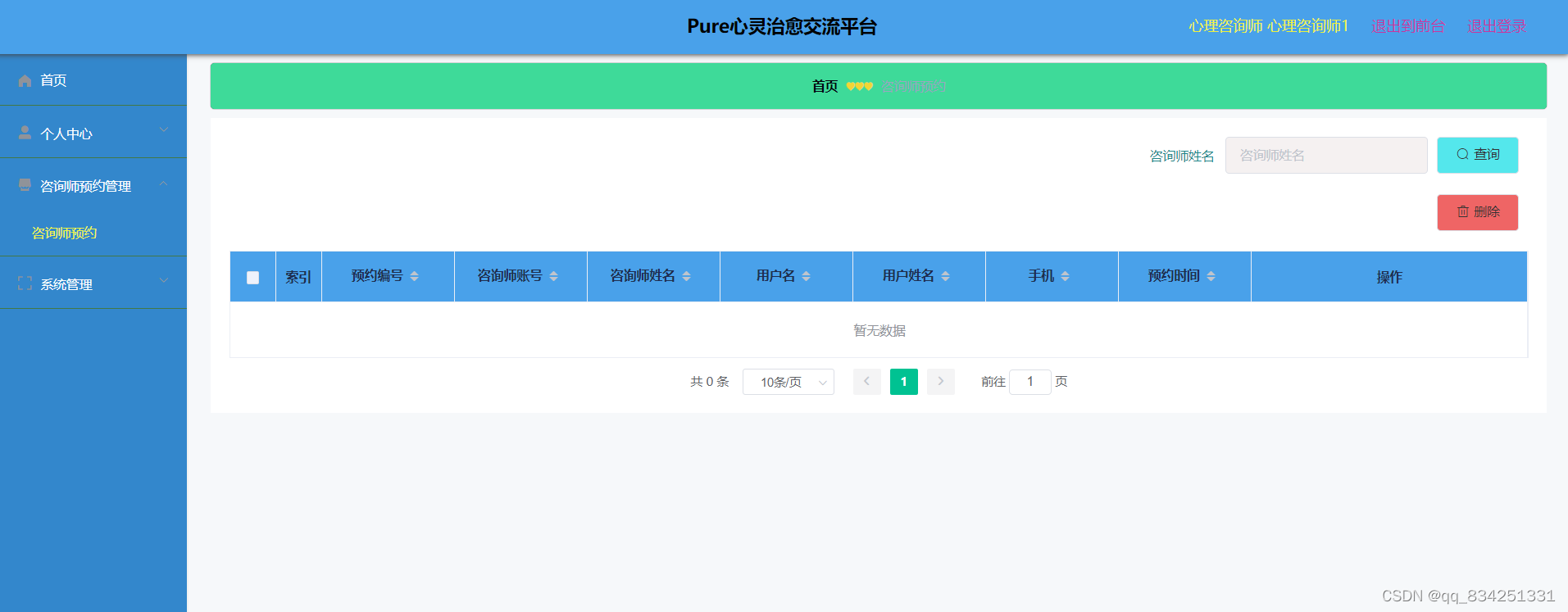Click the sort arrows on 咨询师姓名 column
This screenshot has width=1568, height=612.
tap(687, 276)
